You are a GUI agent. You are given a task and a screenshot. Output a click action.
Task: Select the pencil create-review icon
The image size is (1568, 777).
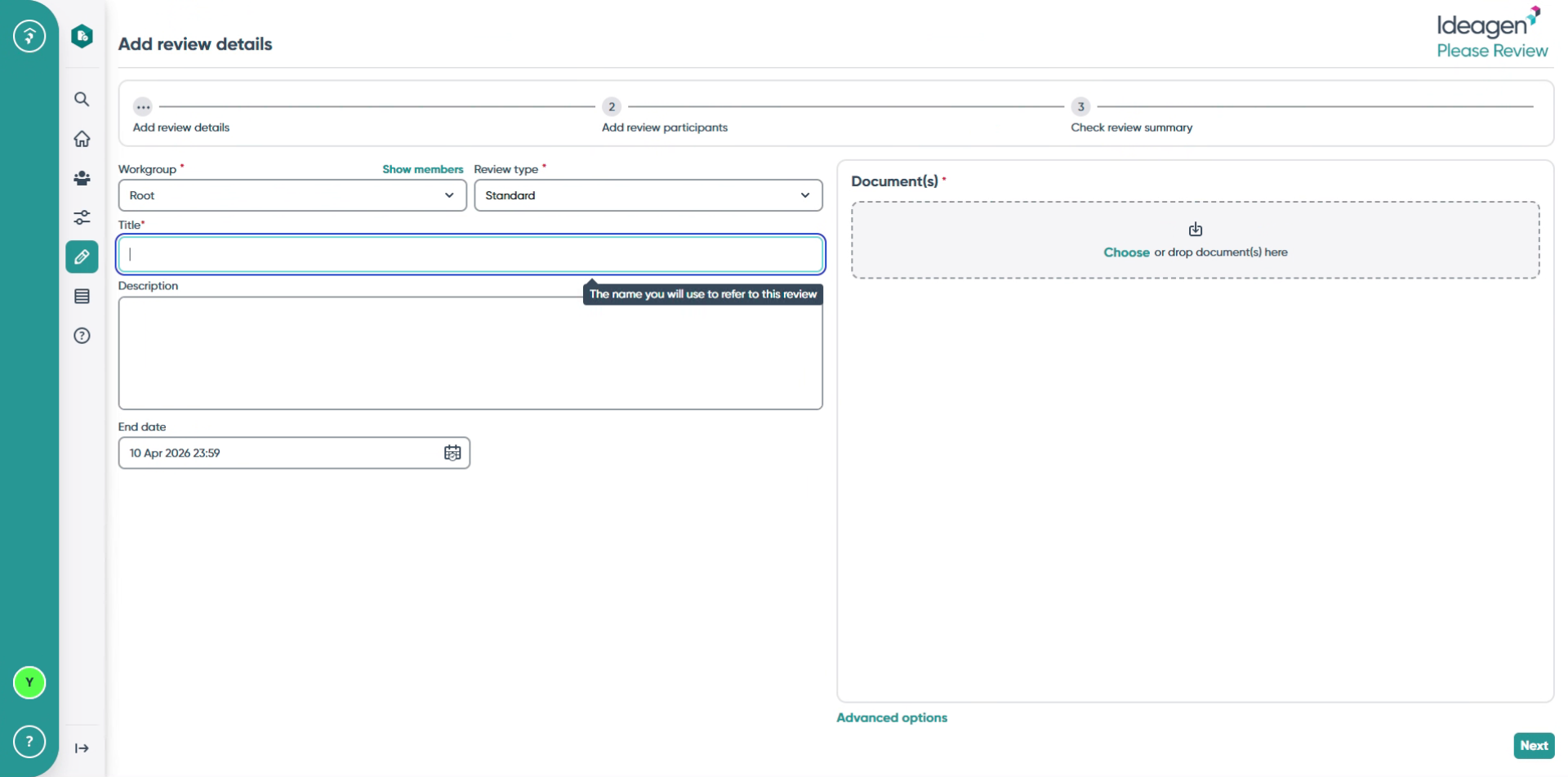tap(82, 257)
